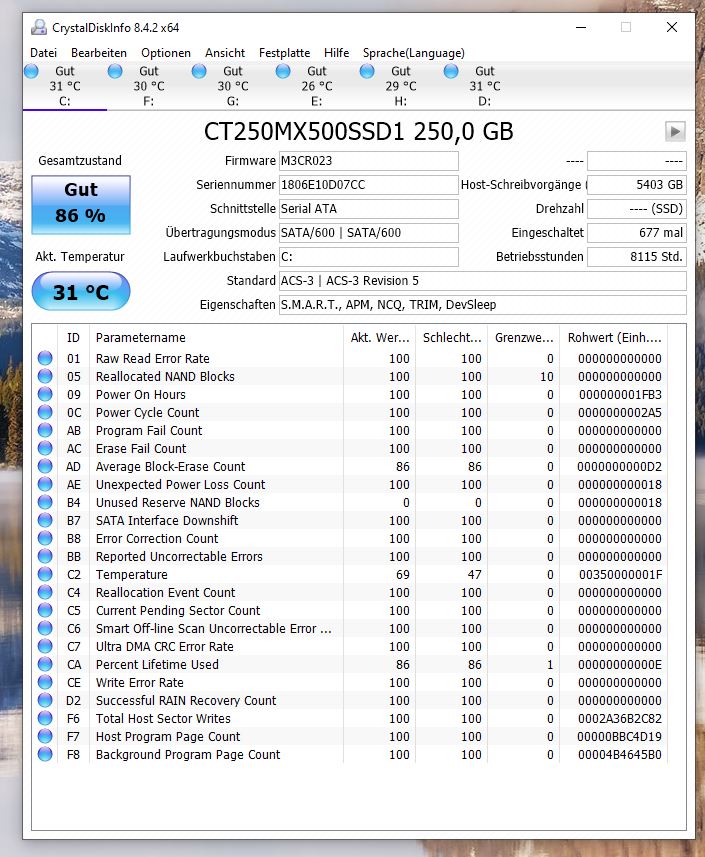Click the ID column header
The width and height of the screenshot is (705, 857).
[x=73, y=338]
